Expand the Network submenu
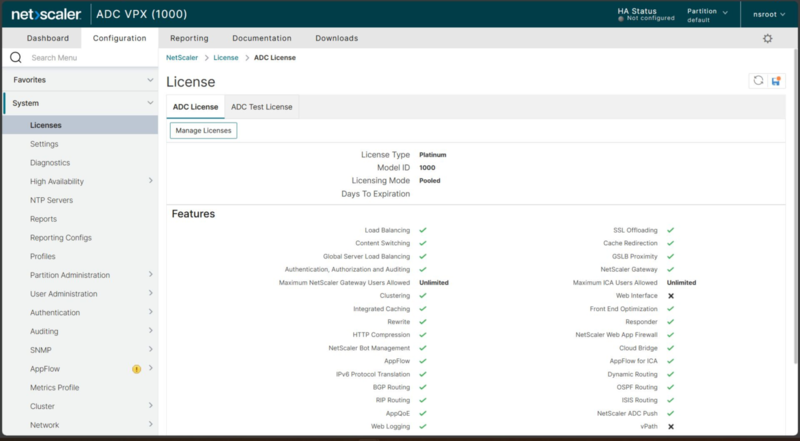The height and width of the screenshot is (441, 800). (x=151, y=424)
